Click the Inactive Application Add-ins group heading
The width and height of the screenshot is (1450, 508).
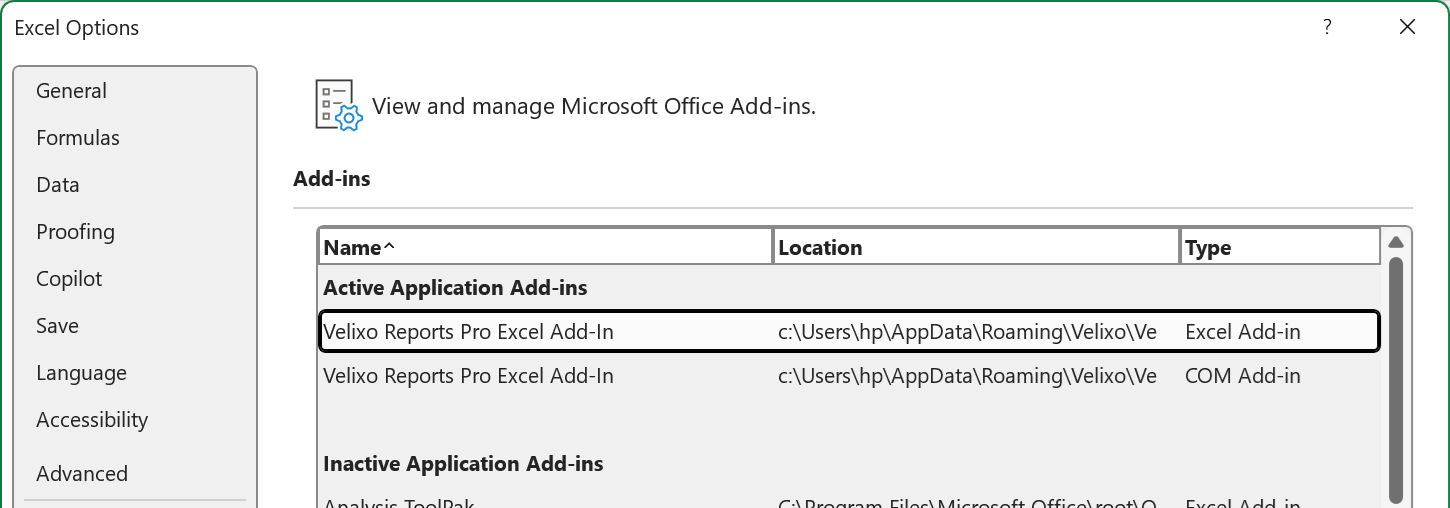click(x=463, y=464)
